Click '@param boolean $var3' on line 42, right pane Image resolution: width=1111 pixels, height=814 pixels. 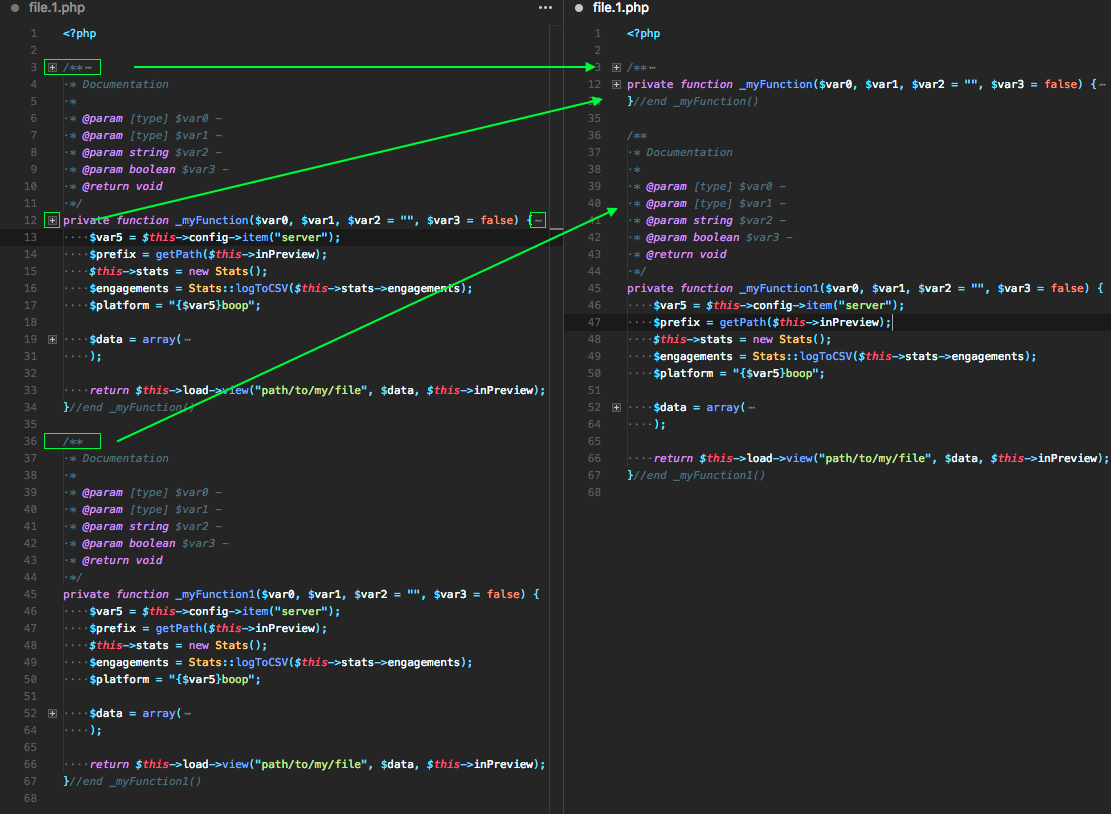coord(712,237)
